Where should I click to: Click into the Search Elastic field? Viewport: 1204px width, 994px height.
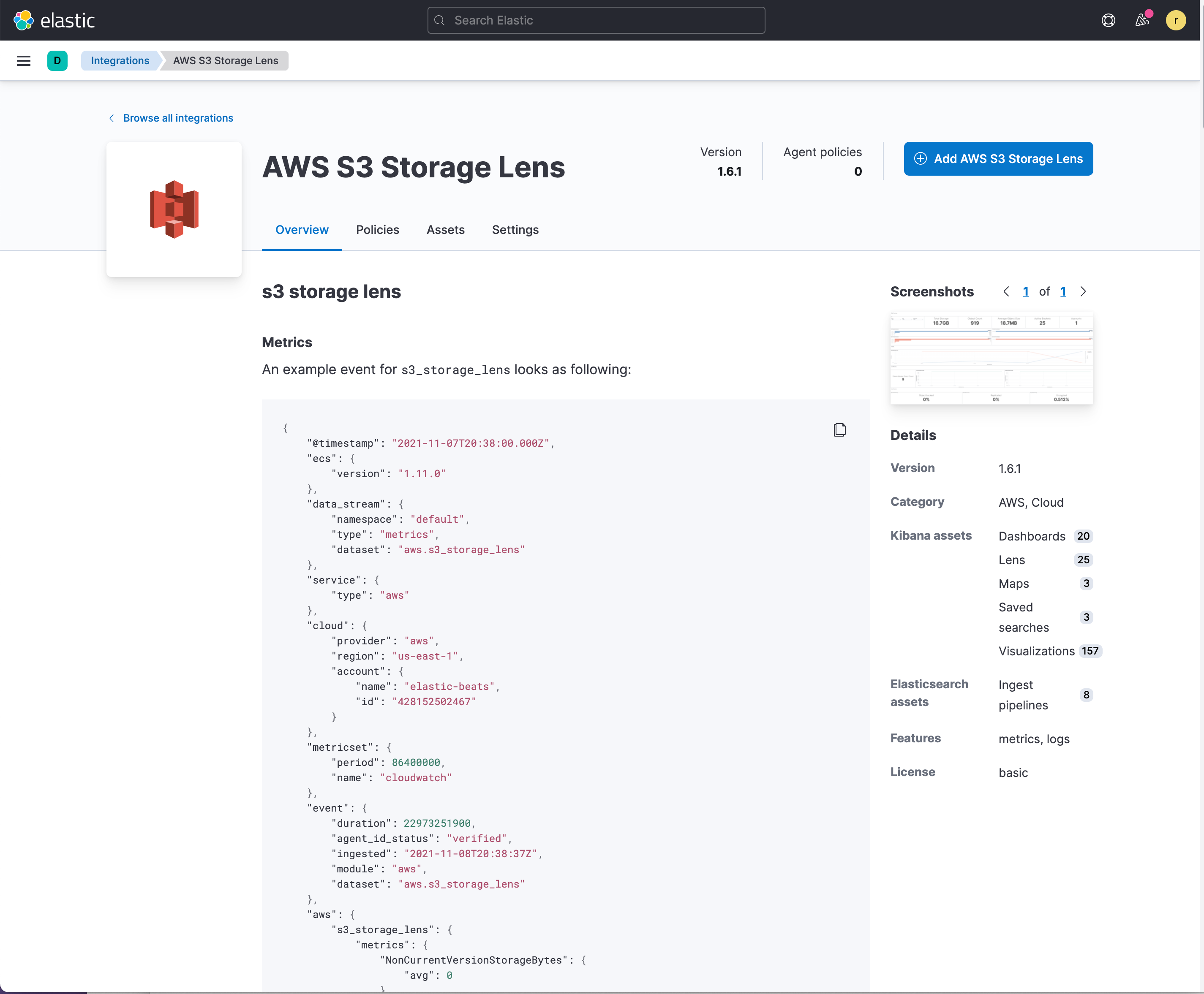pos(596,21)
